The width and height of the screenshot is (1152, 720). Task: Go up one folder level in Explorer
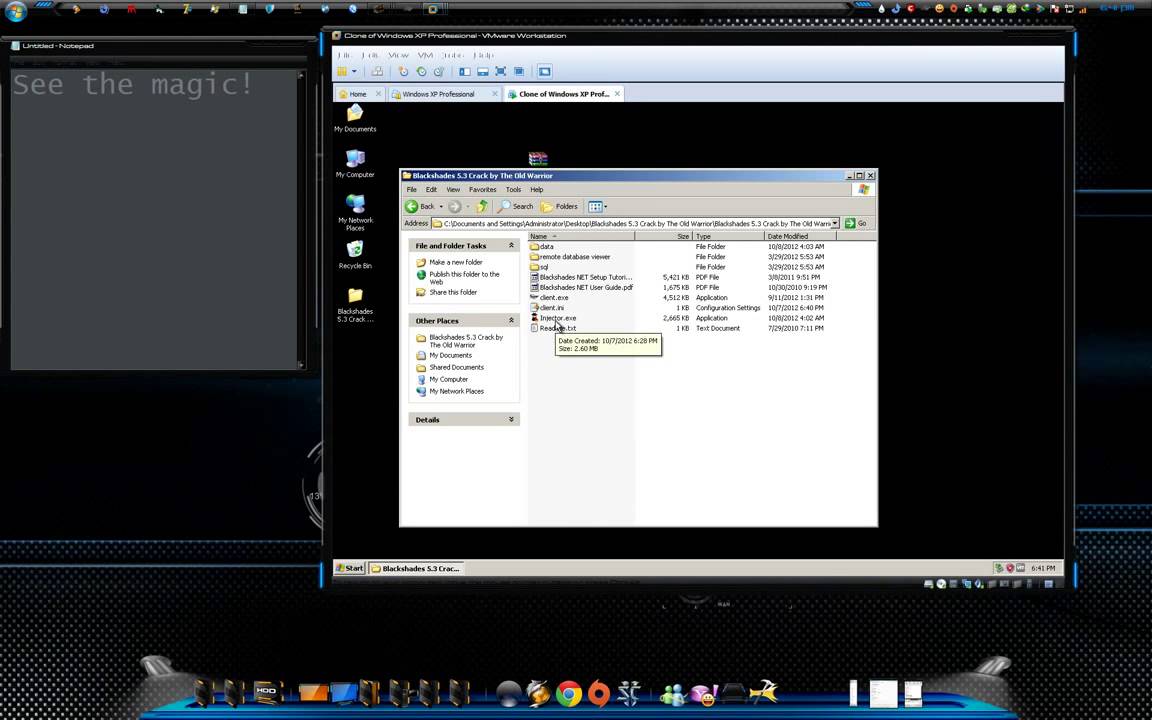pyautogui.click(x=482, y=206)
